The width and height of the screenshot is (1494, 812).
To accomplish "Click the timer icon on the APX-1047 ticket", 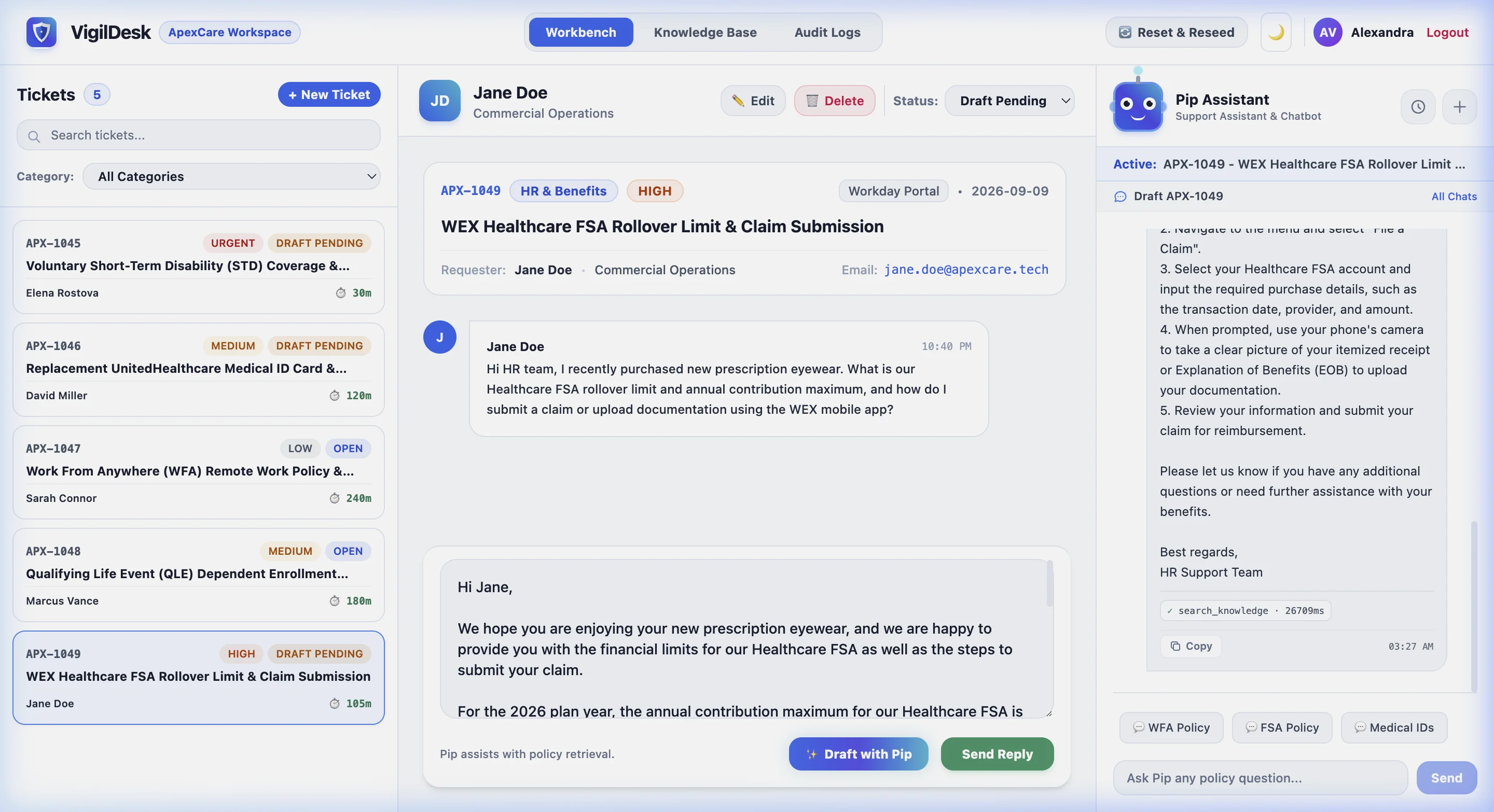I will (335, 498).
